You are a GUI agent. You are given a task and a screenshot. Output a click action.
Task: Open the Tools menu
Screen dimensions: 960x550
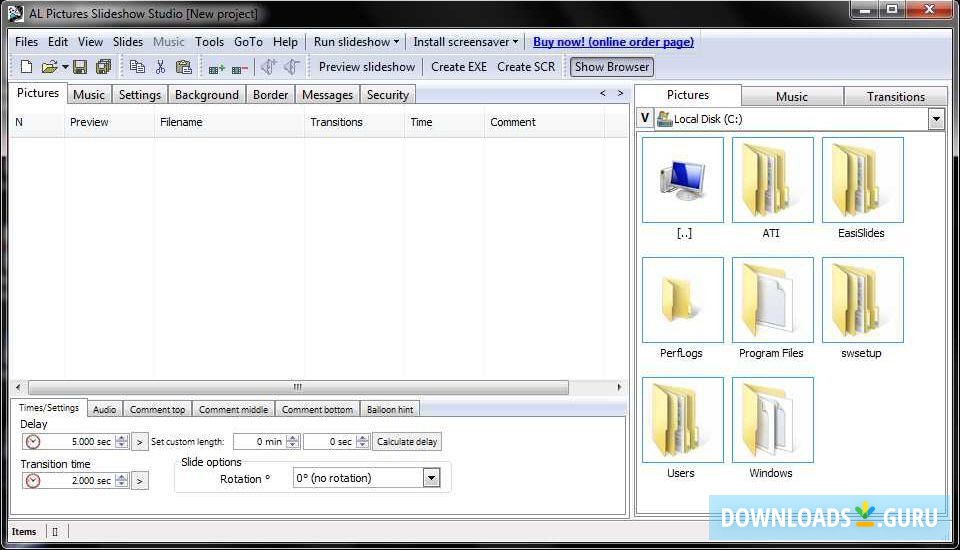coord(209,42)
